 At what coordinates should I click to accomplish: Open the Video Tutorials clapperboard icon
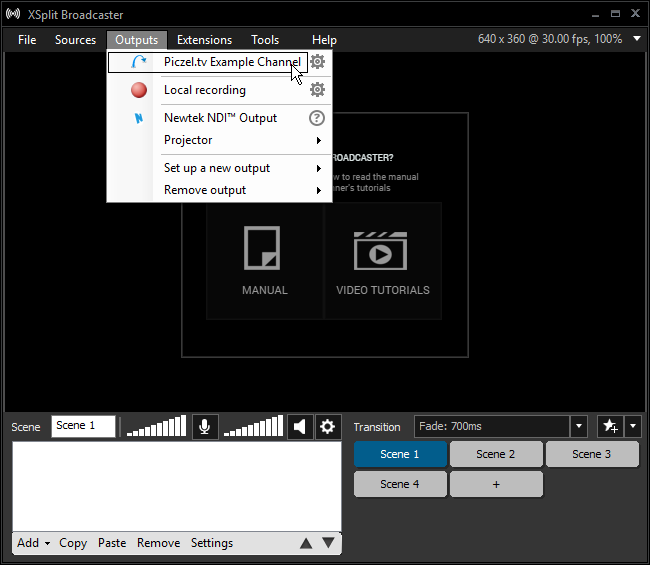pos(382,250)
